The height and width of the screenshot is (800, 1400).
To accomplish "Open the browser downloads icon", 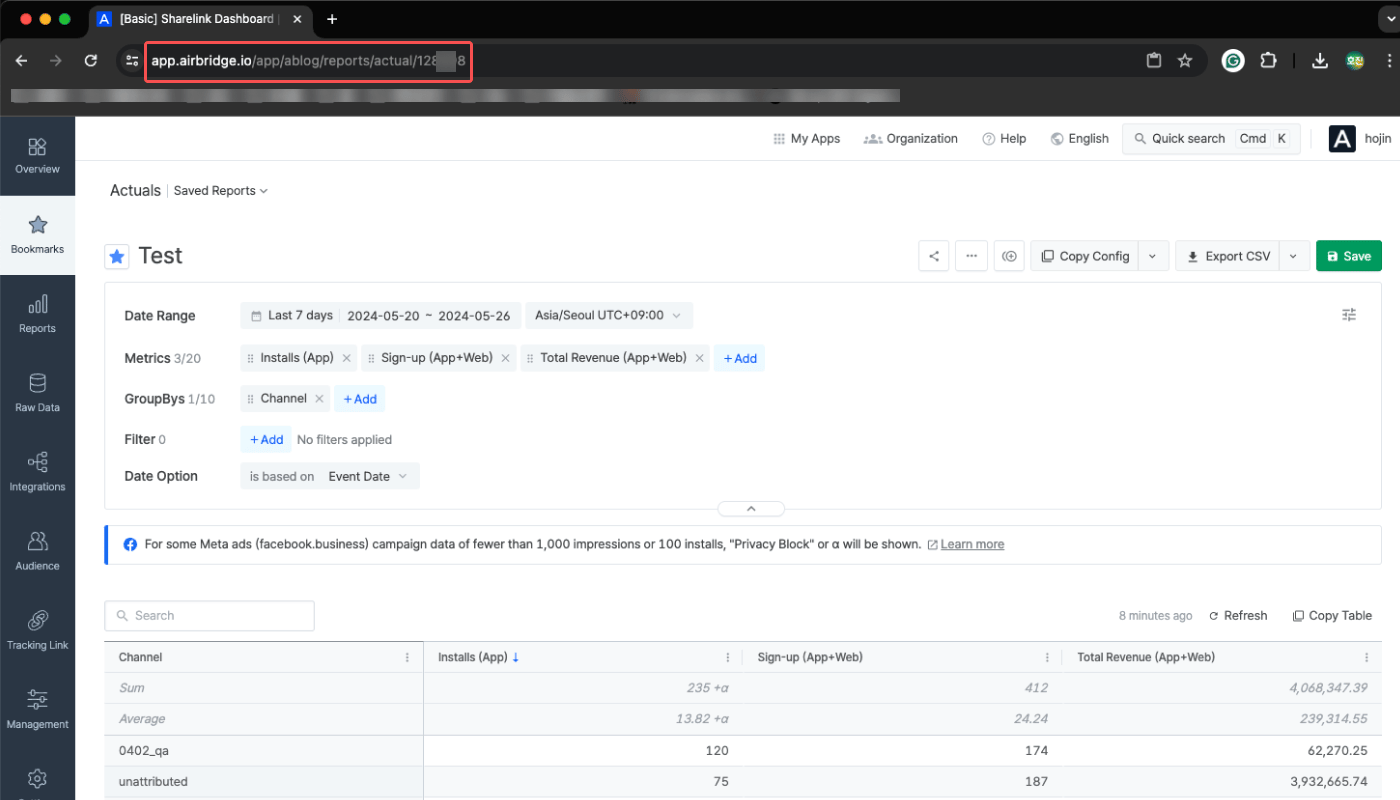I will [1320, 61].
